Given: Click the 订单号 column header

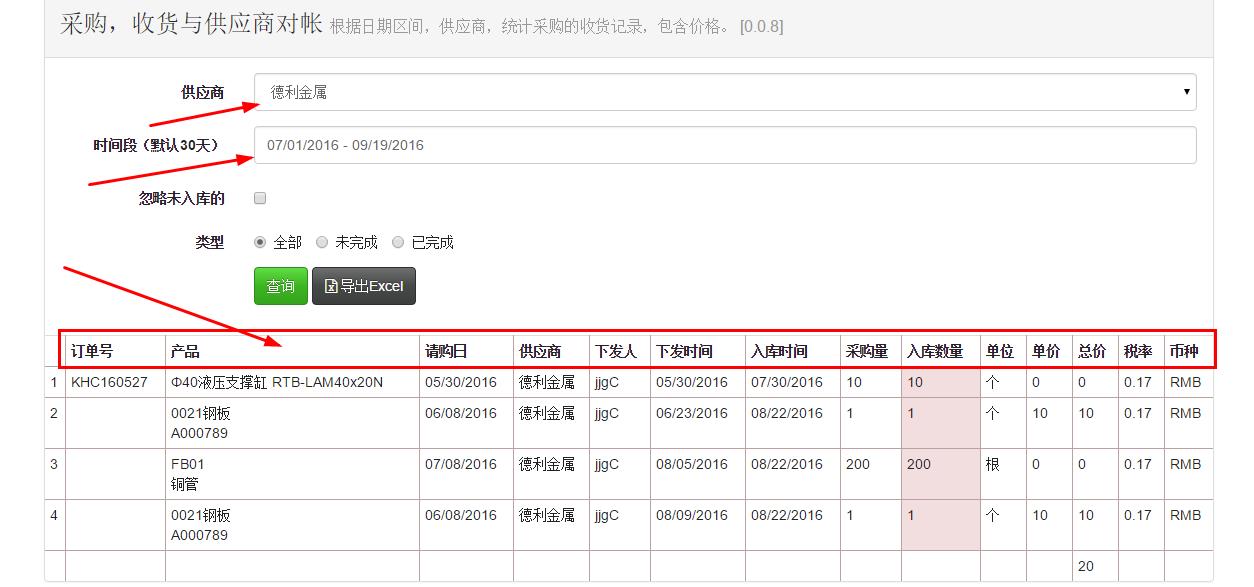Looking at the screenshot, I should click(x=92, y=351).
